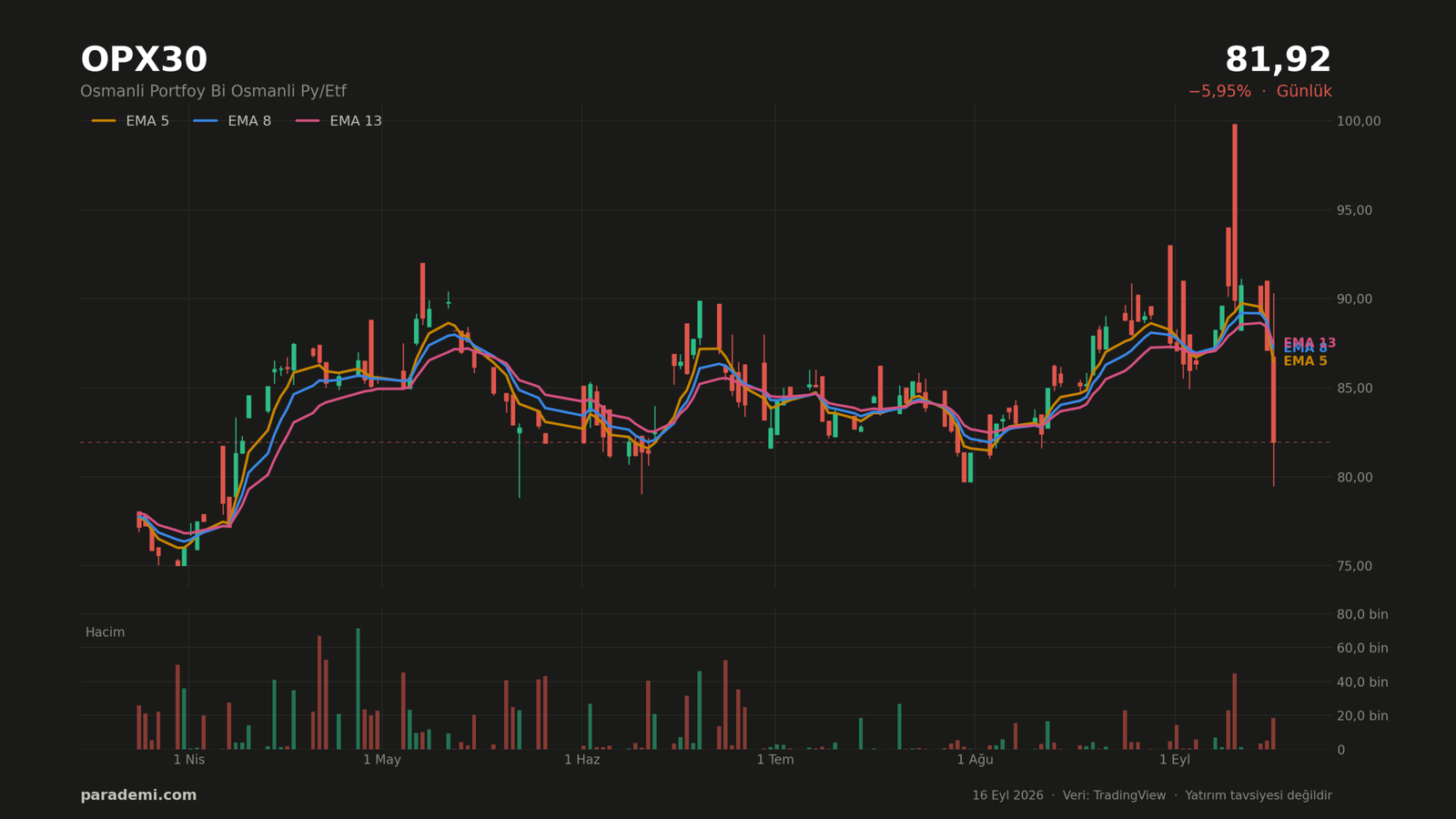Viewport: 1456px width, 819px height.
Task: Click the 16 Eyl 2026 footer date
Action: (x=1007, y=795)
